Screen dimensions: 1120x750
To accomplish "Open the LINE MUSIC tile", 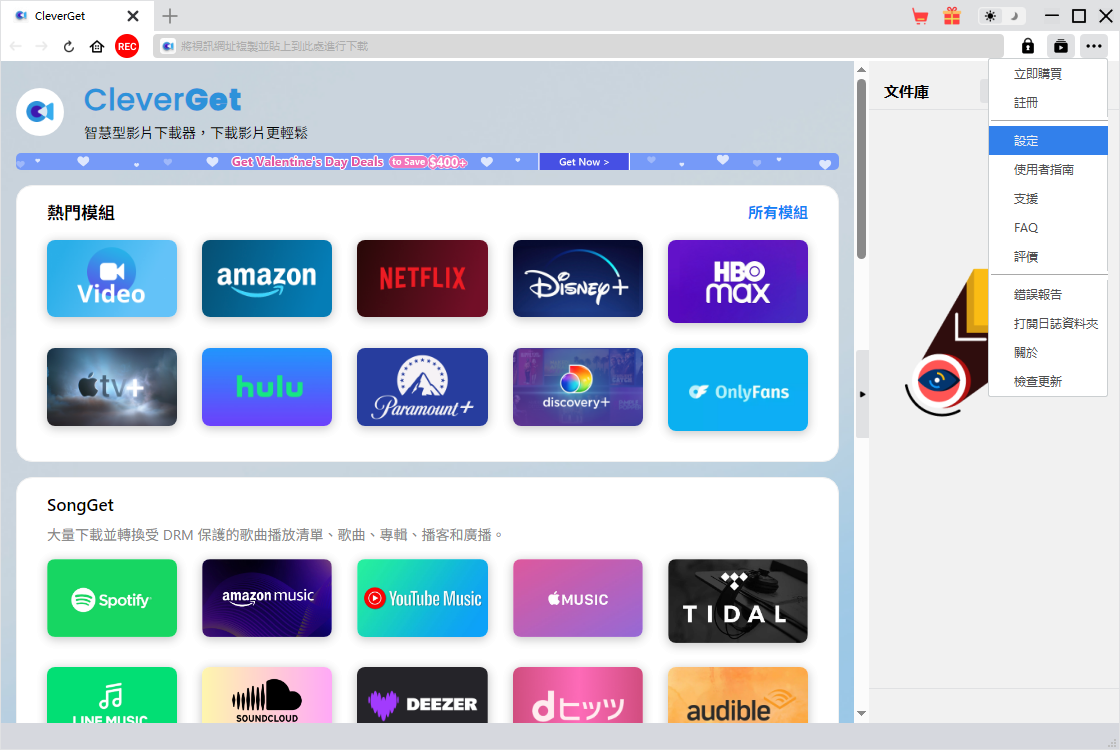I will tap(112, 695).
